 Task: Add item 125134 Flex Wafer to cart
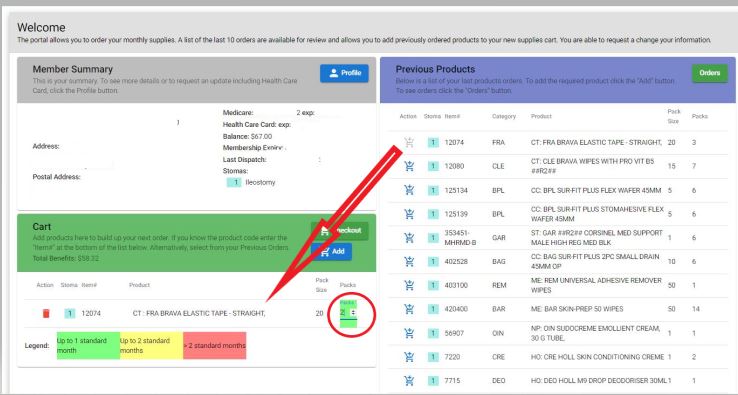pos(409,190)
